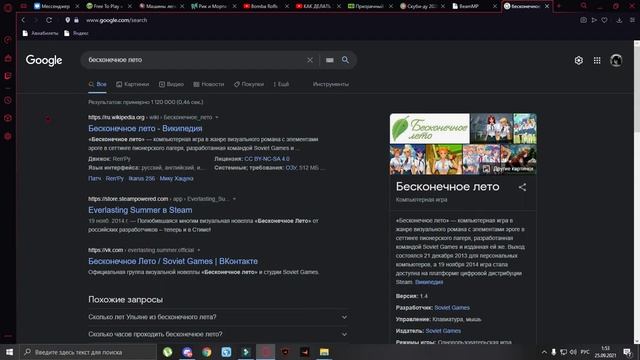
Task: Focus the Google search input field
Action: (196, 60)
